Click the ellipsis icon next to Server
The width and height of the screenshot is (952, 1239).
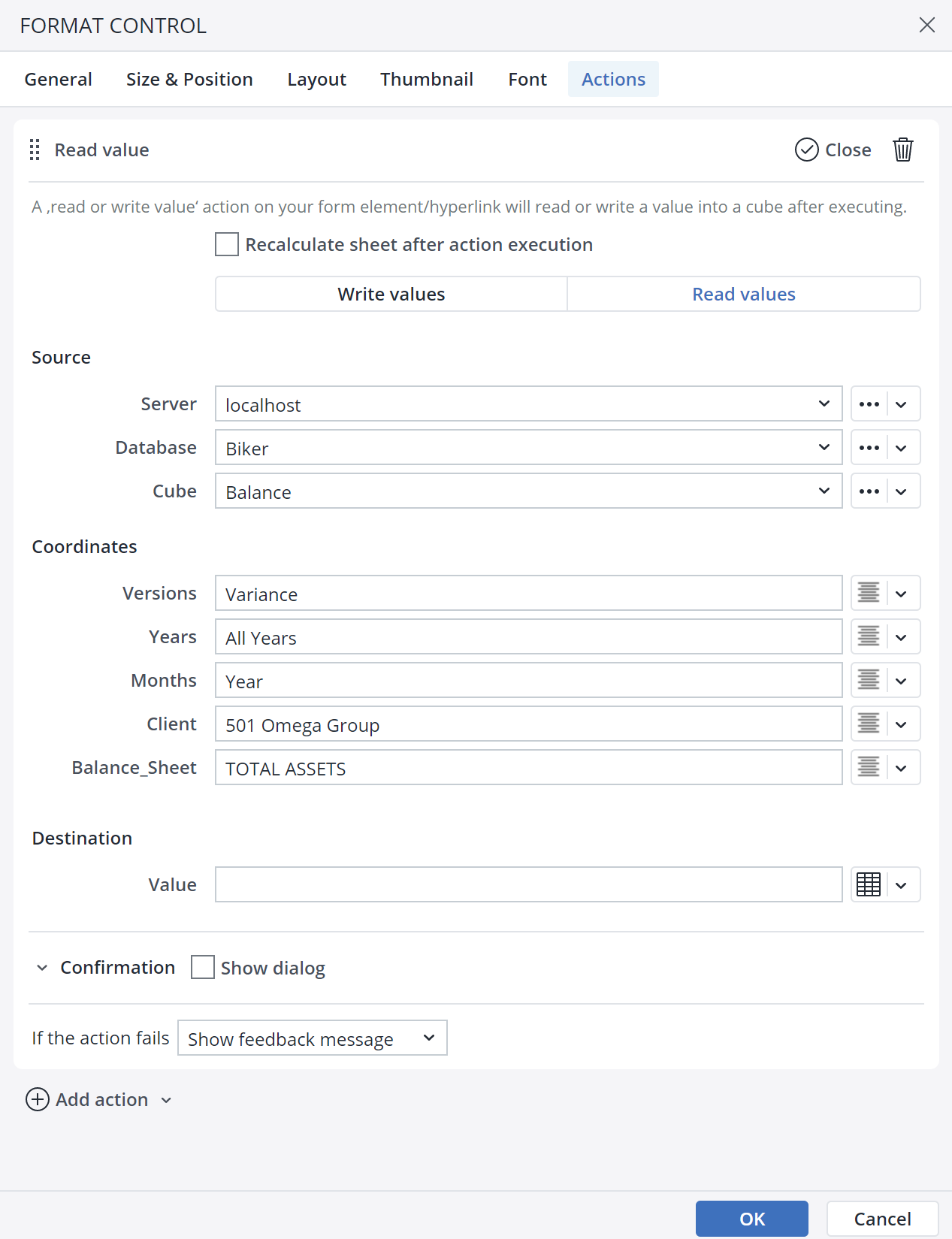(869, 404)
